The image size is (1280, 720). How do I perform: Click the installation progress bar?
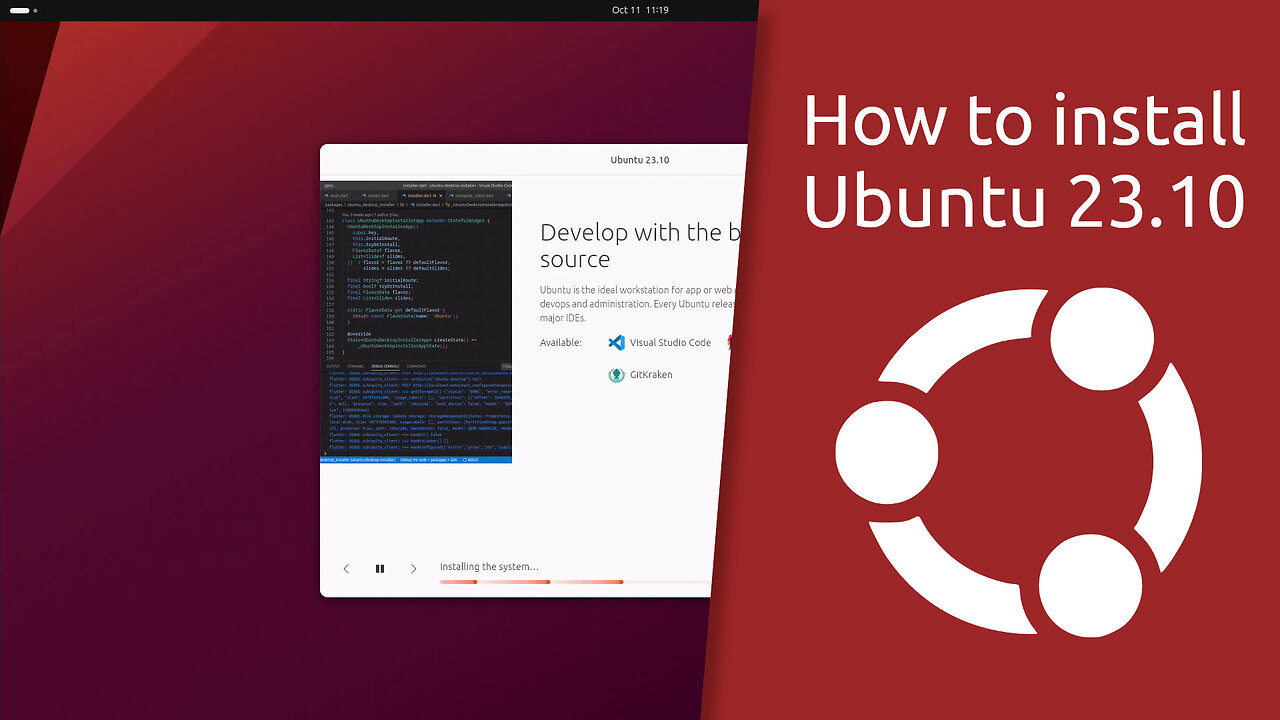click(x=576, y=581)
